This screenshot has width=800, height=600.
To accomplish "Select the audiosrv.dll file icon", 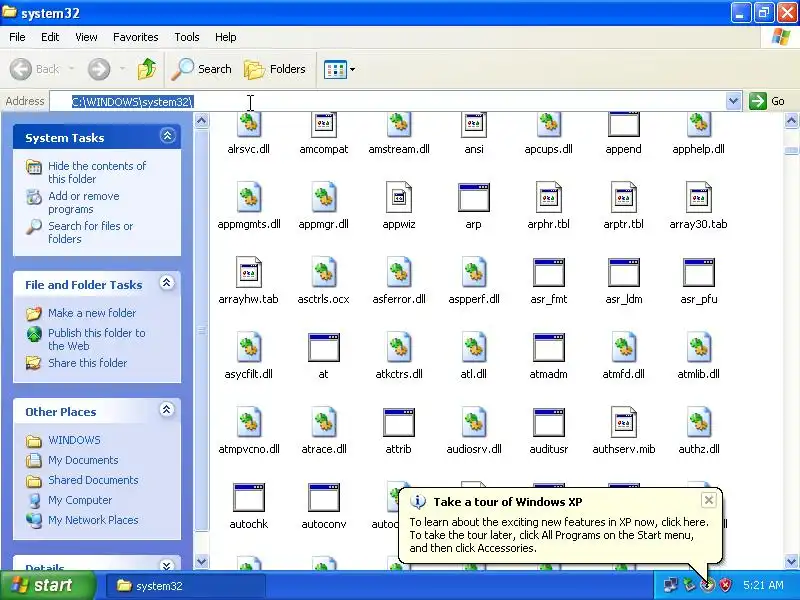I will click(x=474, y=423).
